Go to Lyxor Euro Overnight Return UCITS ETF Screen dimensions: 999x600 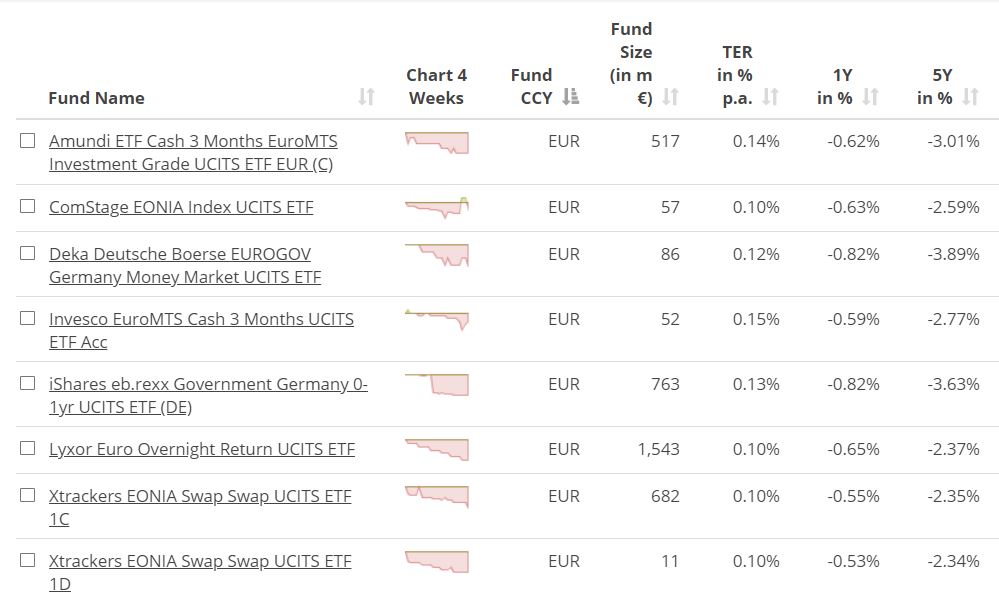pyautogui.click(x=202, y=449)
